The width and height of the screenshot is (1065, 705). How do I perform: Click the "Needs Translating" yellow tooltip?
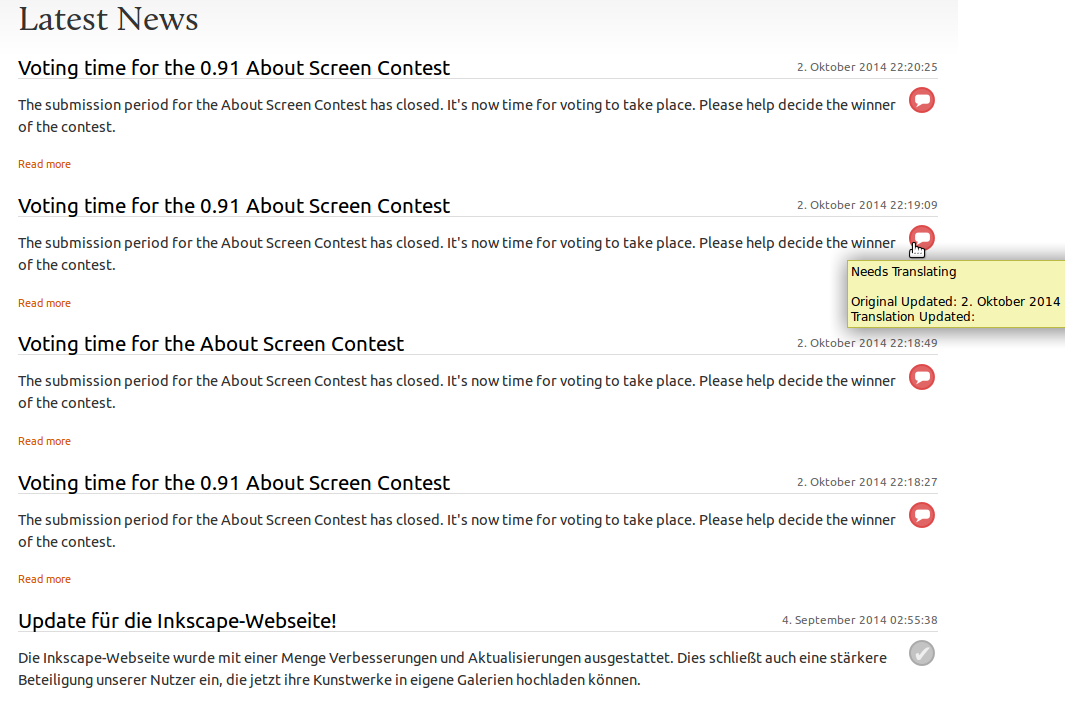click(x=955, y=293)
